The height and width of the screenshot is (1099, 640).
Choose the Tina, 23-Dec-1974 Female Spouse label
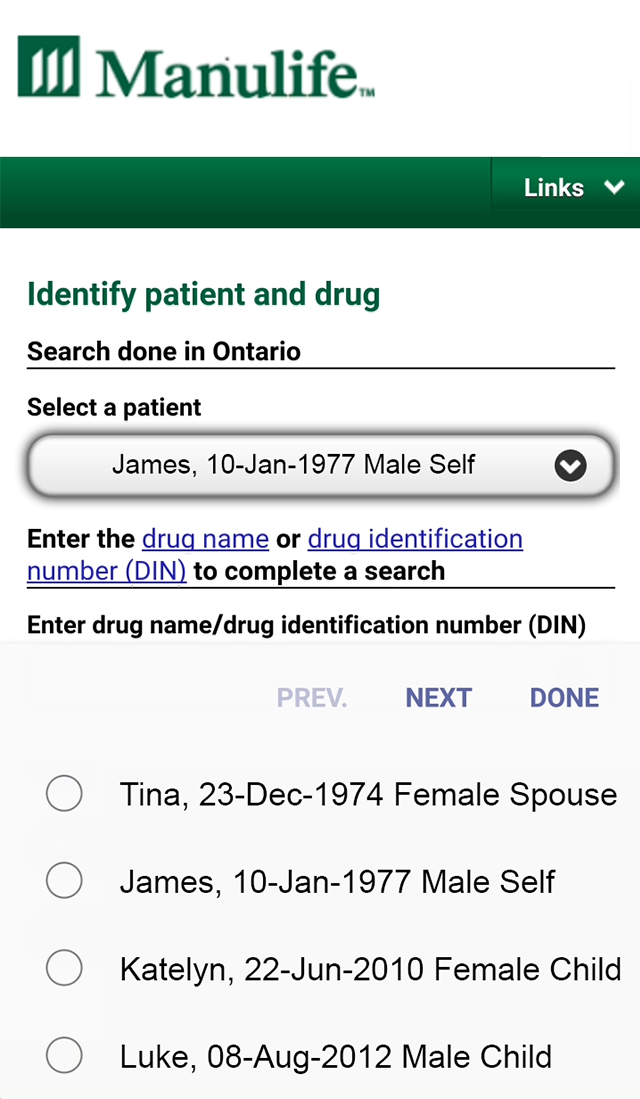coord(368,795)
